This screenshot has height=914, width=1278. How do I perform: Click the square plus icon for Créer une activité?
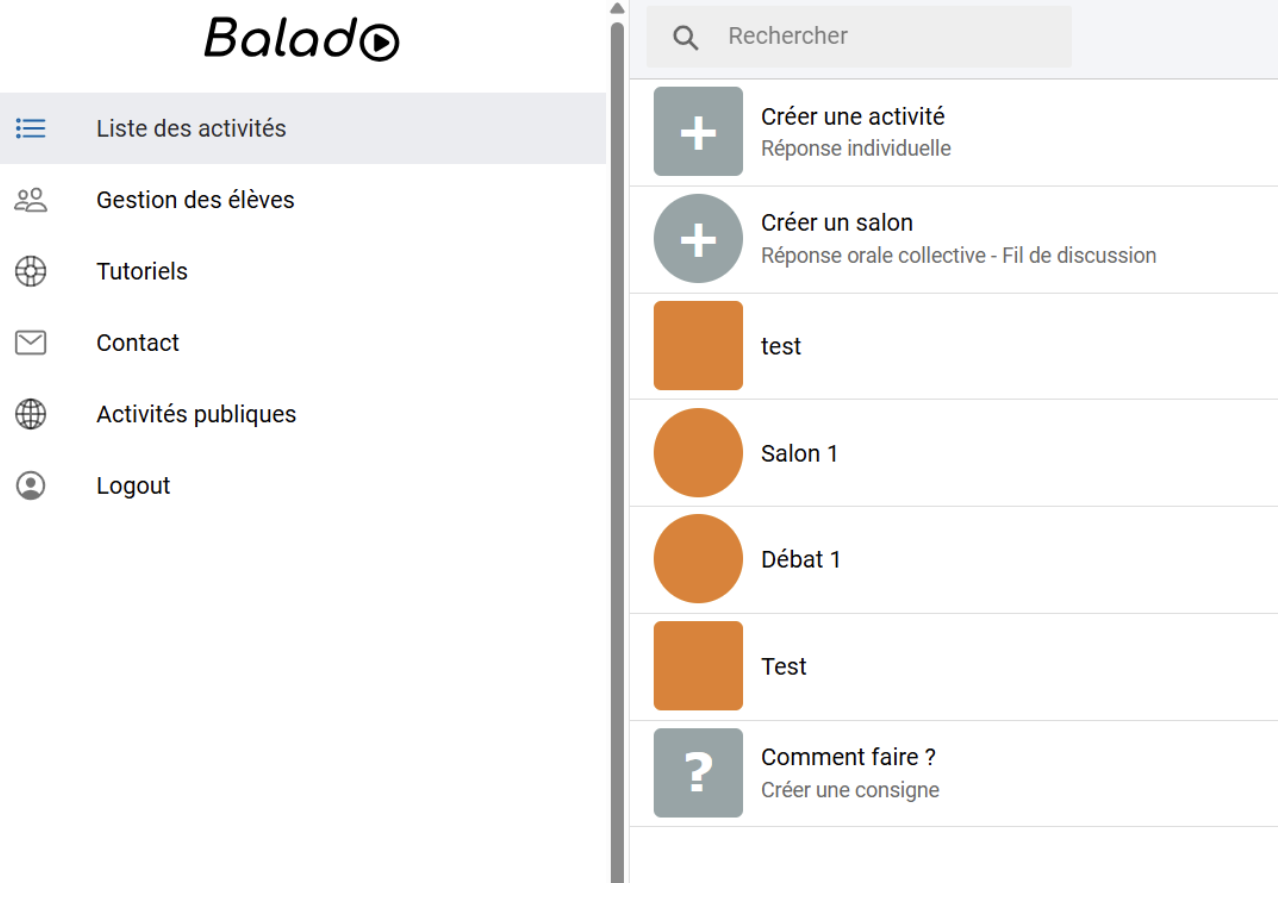click(x=698, y=132)
